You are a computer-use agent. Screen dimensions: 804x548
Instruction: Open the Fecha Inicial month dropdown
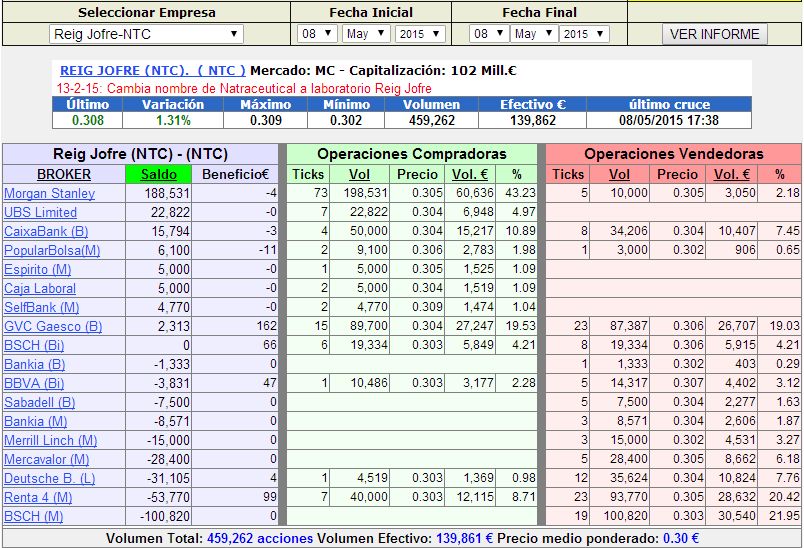coord(366,34)
